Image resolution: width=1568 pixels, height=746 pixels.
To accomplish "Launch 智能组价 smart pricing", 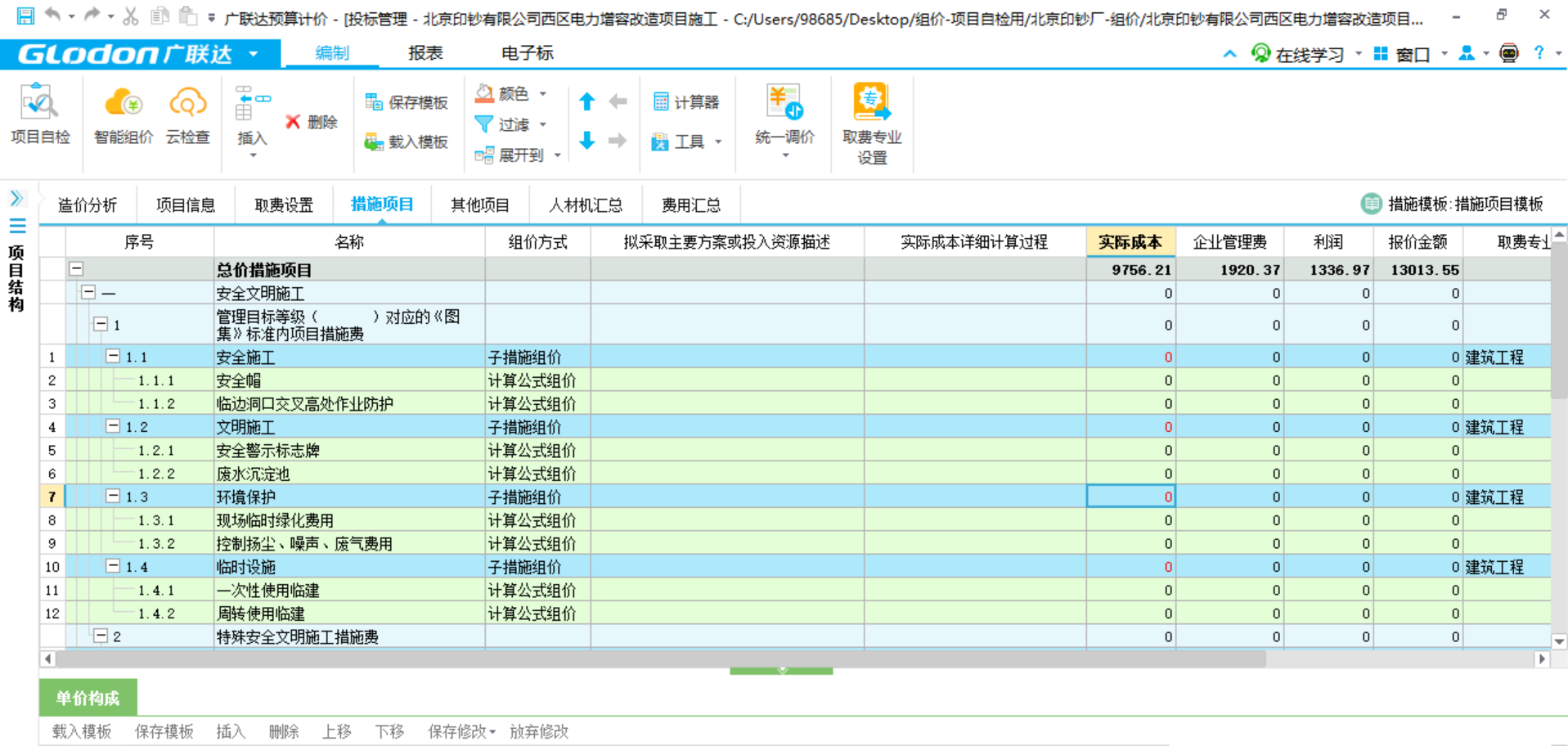I will coord(124,115).
